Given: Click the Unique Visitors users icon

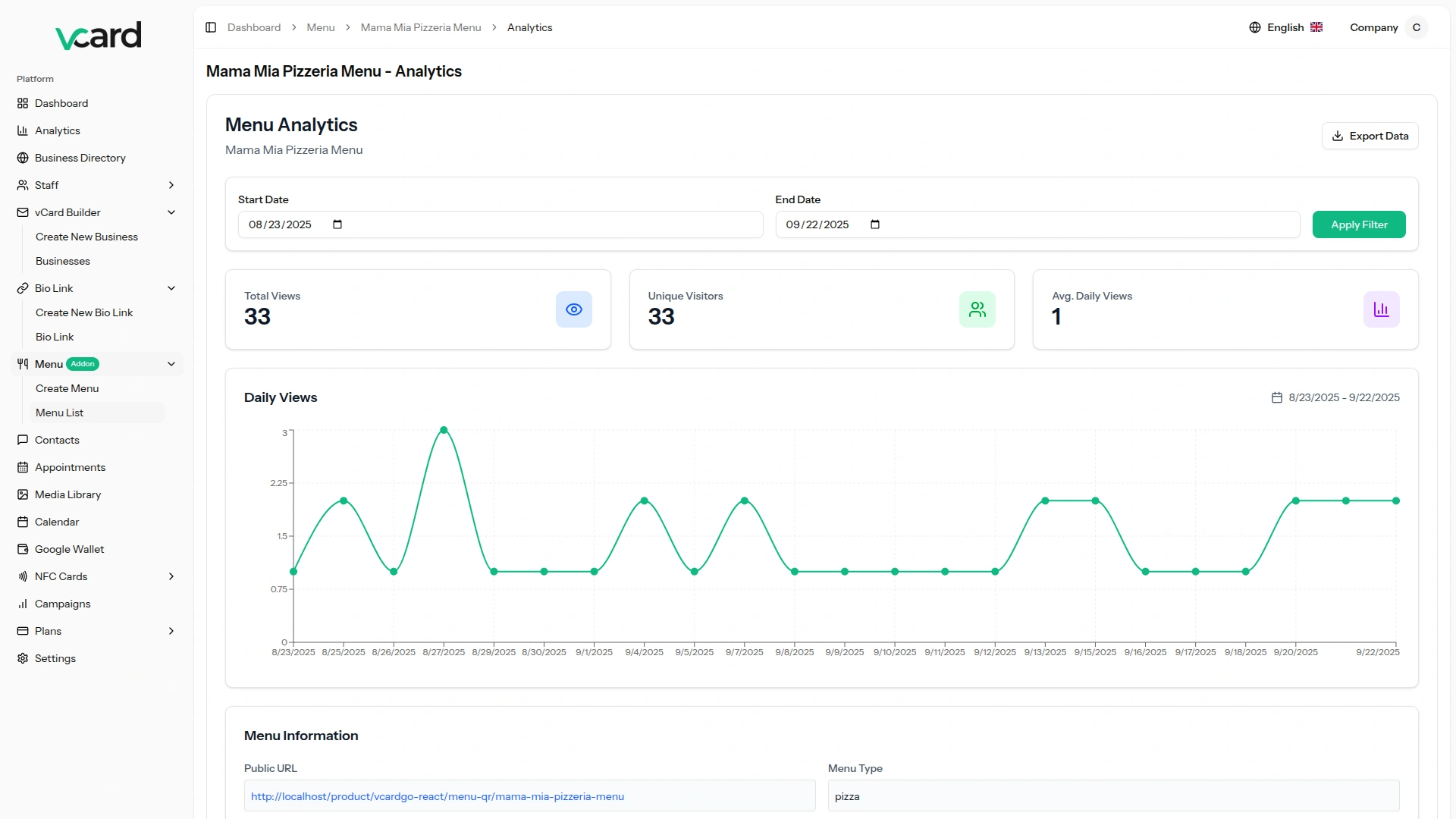Looking at the screenshot, I should point(977,309).
